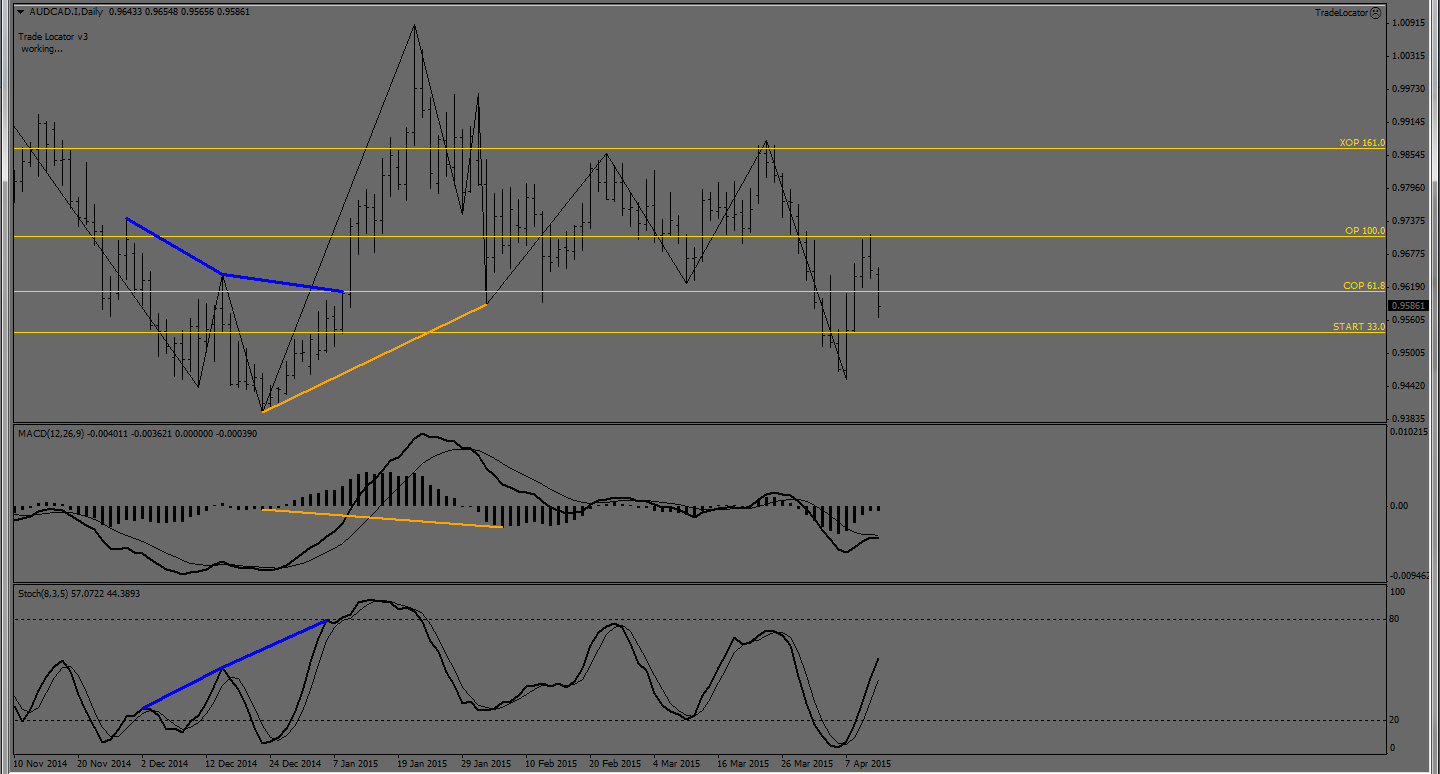Image resolution: width=1440 pixels, height=774 pixels.
Task: Click the 7 Apr 2015 date marker
Action: click(867, 764)
